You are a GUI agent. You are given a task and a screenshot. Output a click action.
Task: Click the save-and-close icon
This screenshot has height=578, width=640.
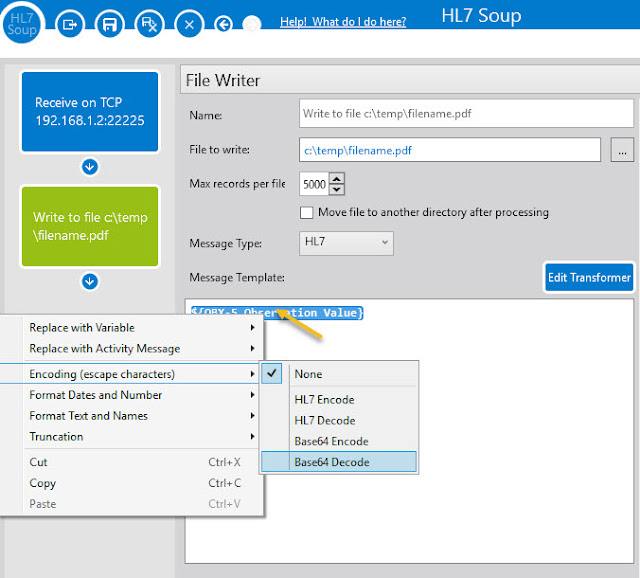[149, 23]
